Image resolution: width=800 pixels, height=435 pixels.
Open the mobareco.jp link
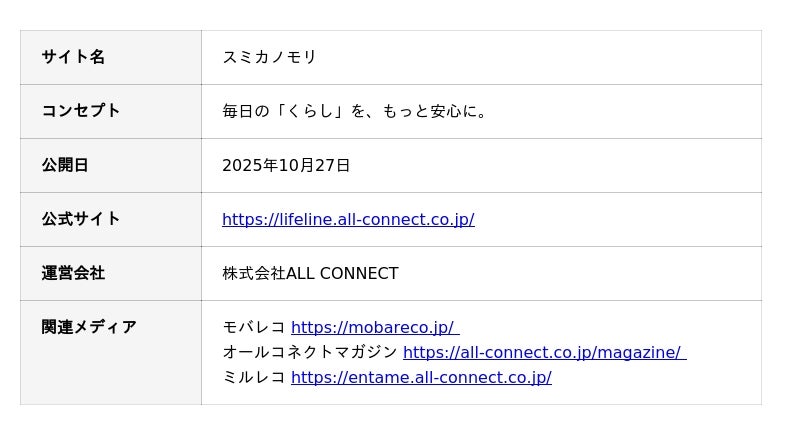(374, 328)
